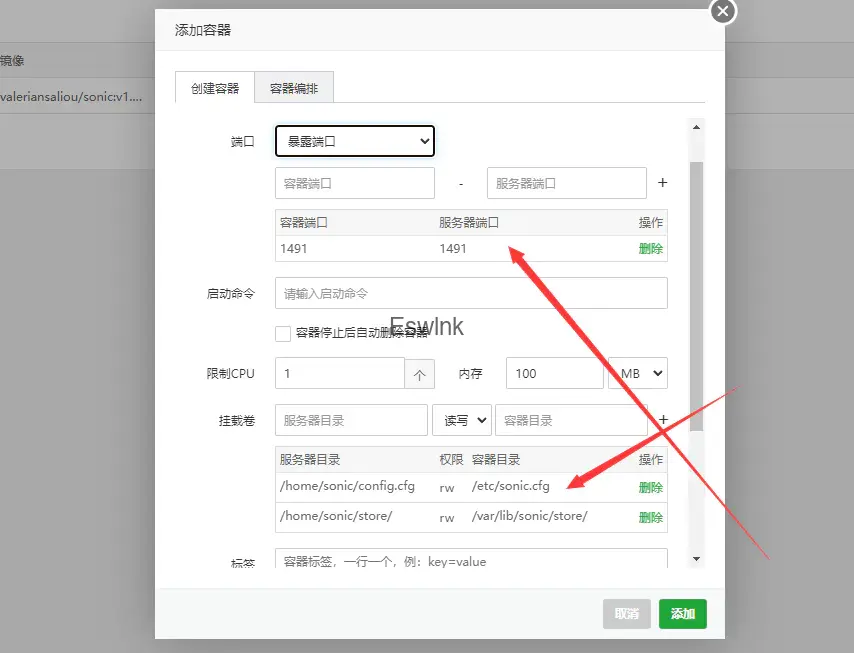This screenshot has width=854, height=653.
Task: Switch to the 容器编排 tab
Action: (294, 88)
